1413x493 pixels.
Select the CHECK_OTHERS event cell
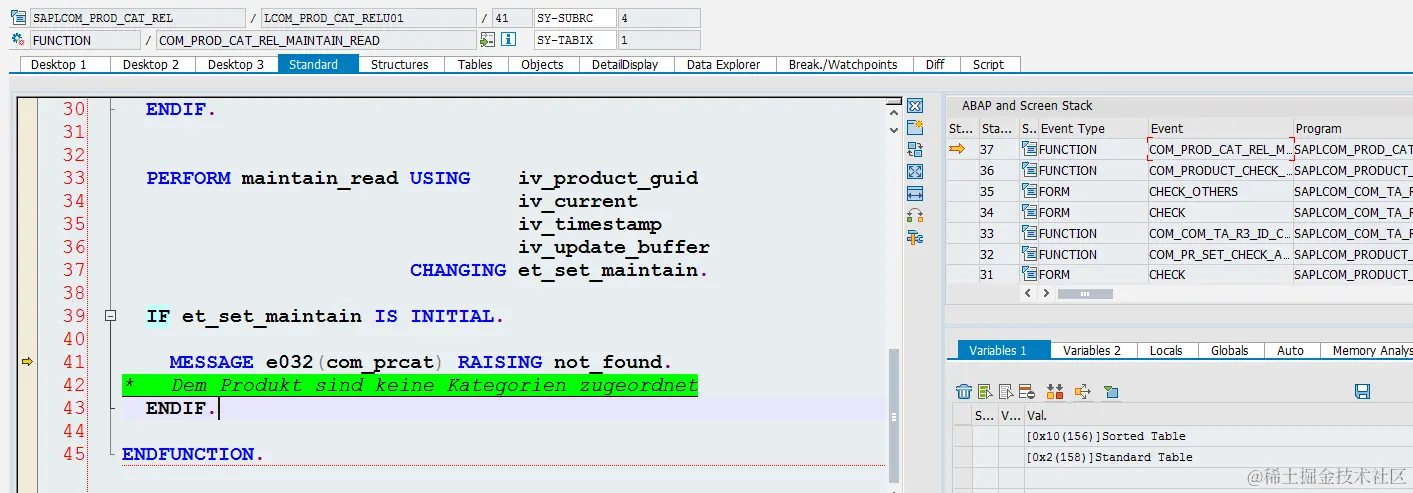pos(1219,191)
